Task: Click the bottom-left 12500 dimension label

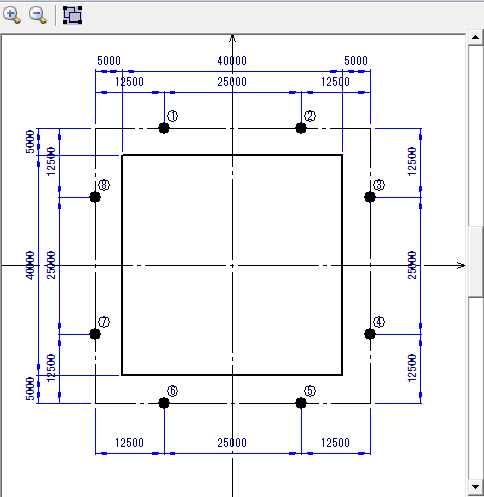Action: (x=129, y=443)
